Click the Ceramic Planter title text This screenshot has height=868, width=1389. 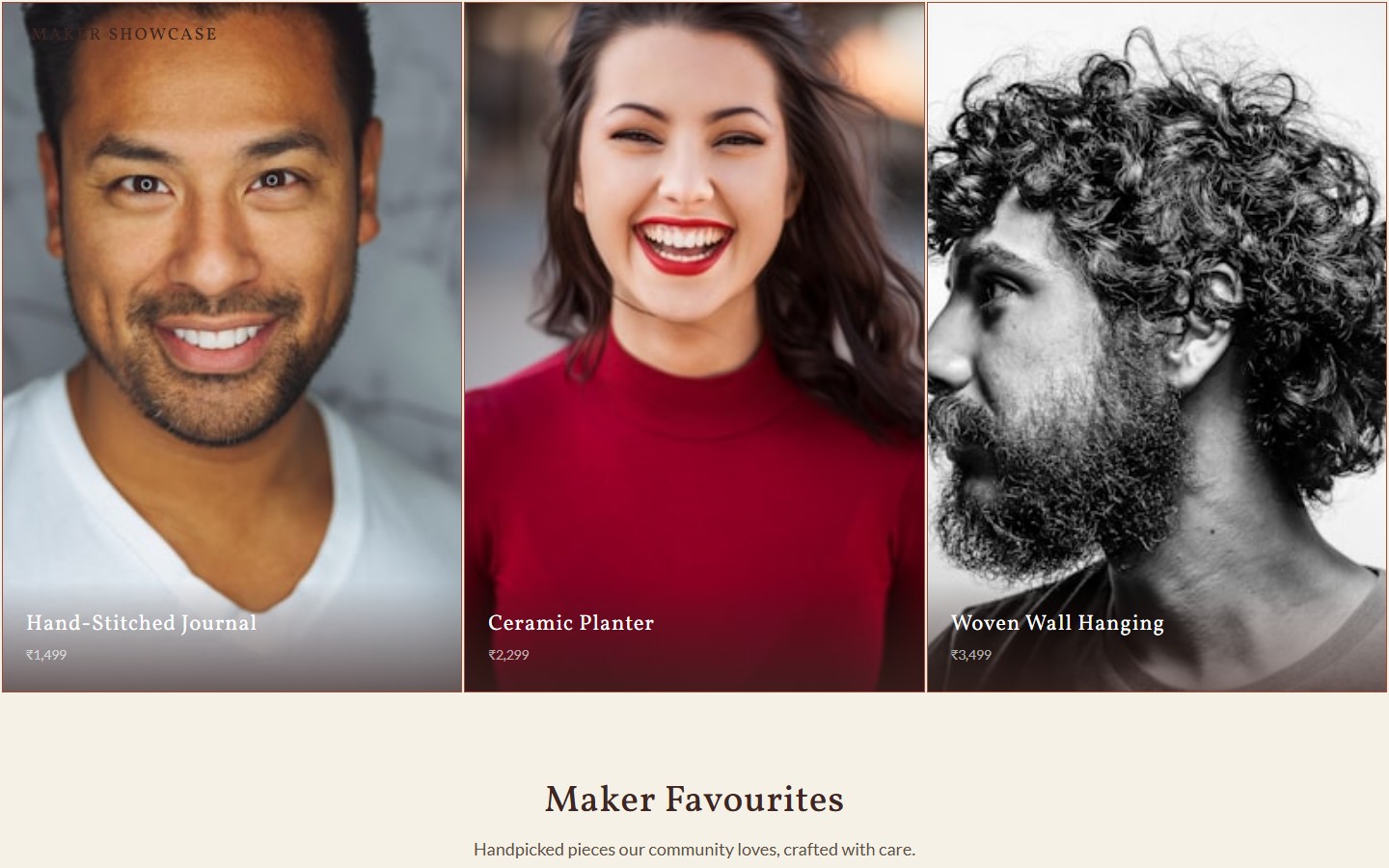[x=571, y=623]
